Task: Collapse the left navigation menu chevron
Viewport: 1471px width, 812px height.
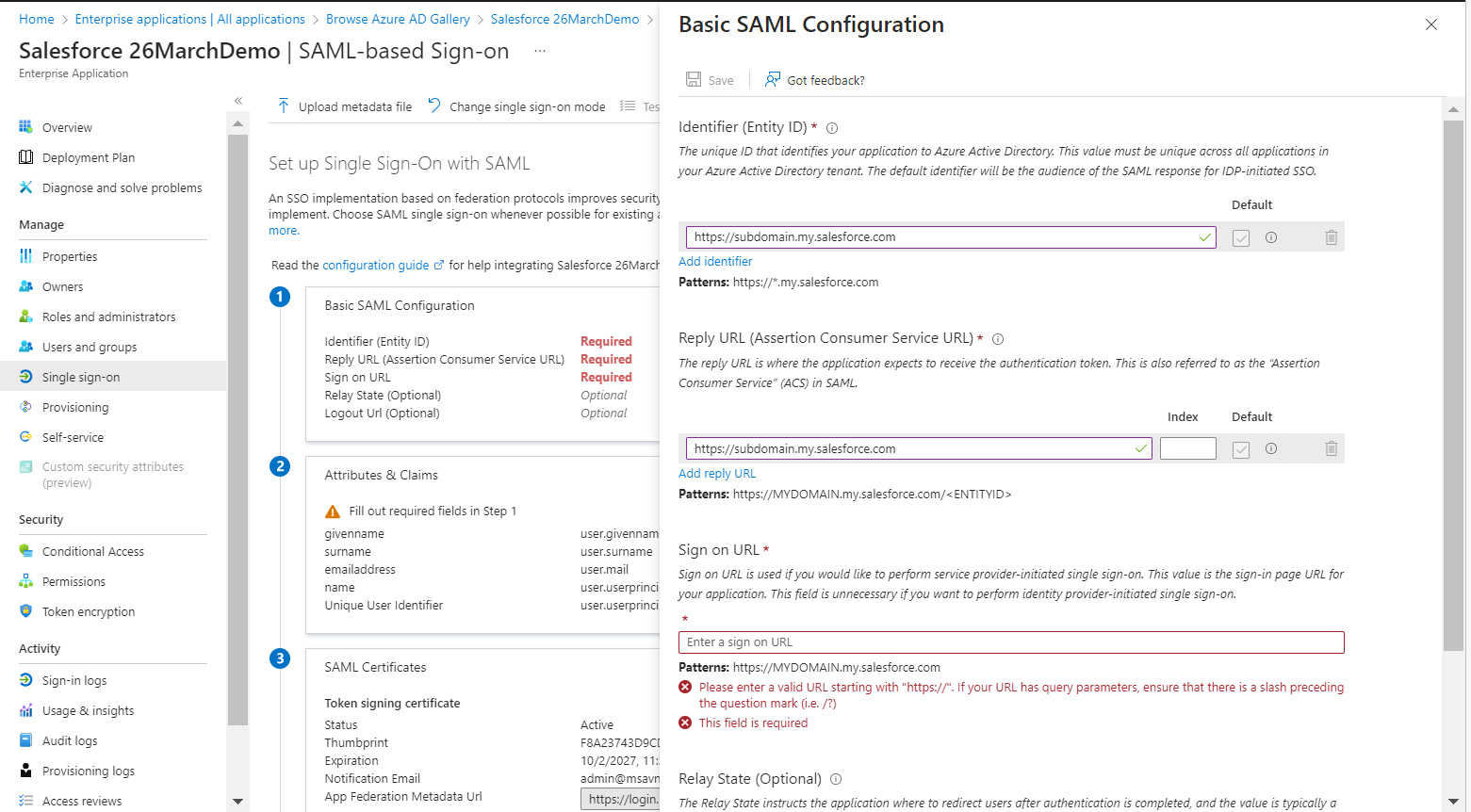Action: tap(238, 100)
